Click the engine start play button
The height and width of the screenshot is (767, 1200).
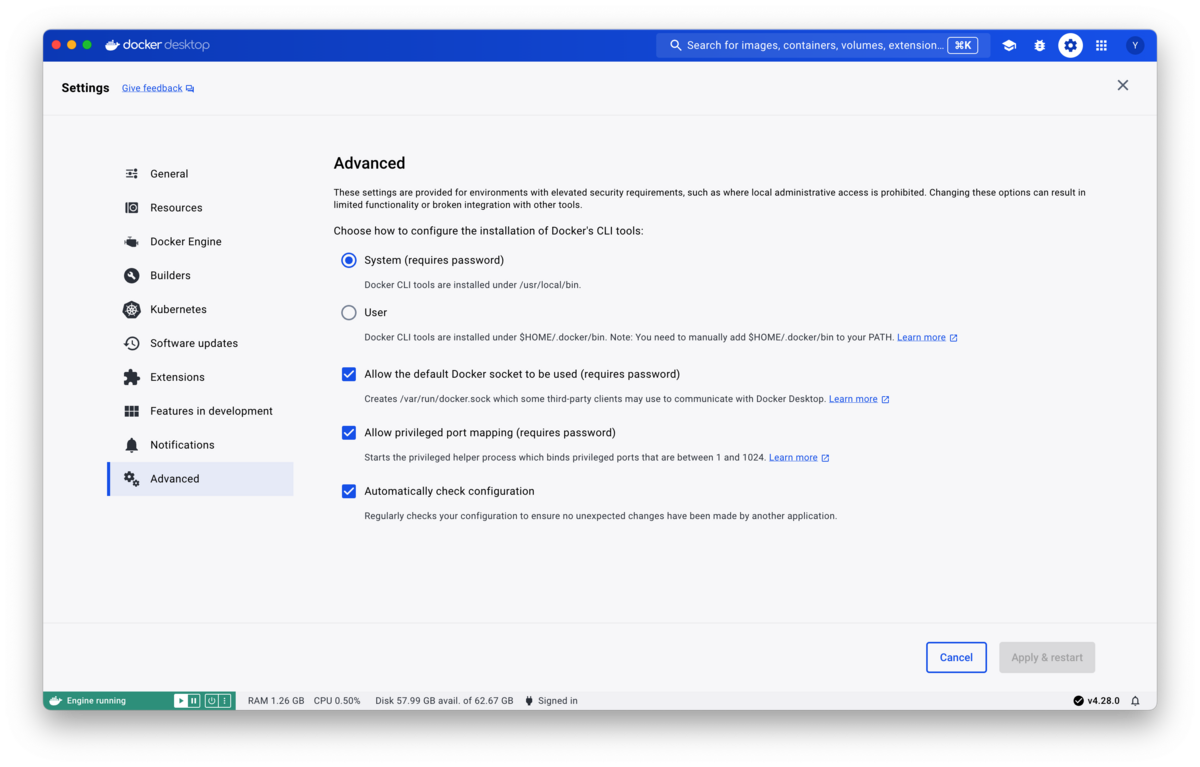pos(180,701)
